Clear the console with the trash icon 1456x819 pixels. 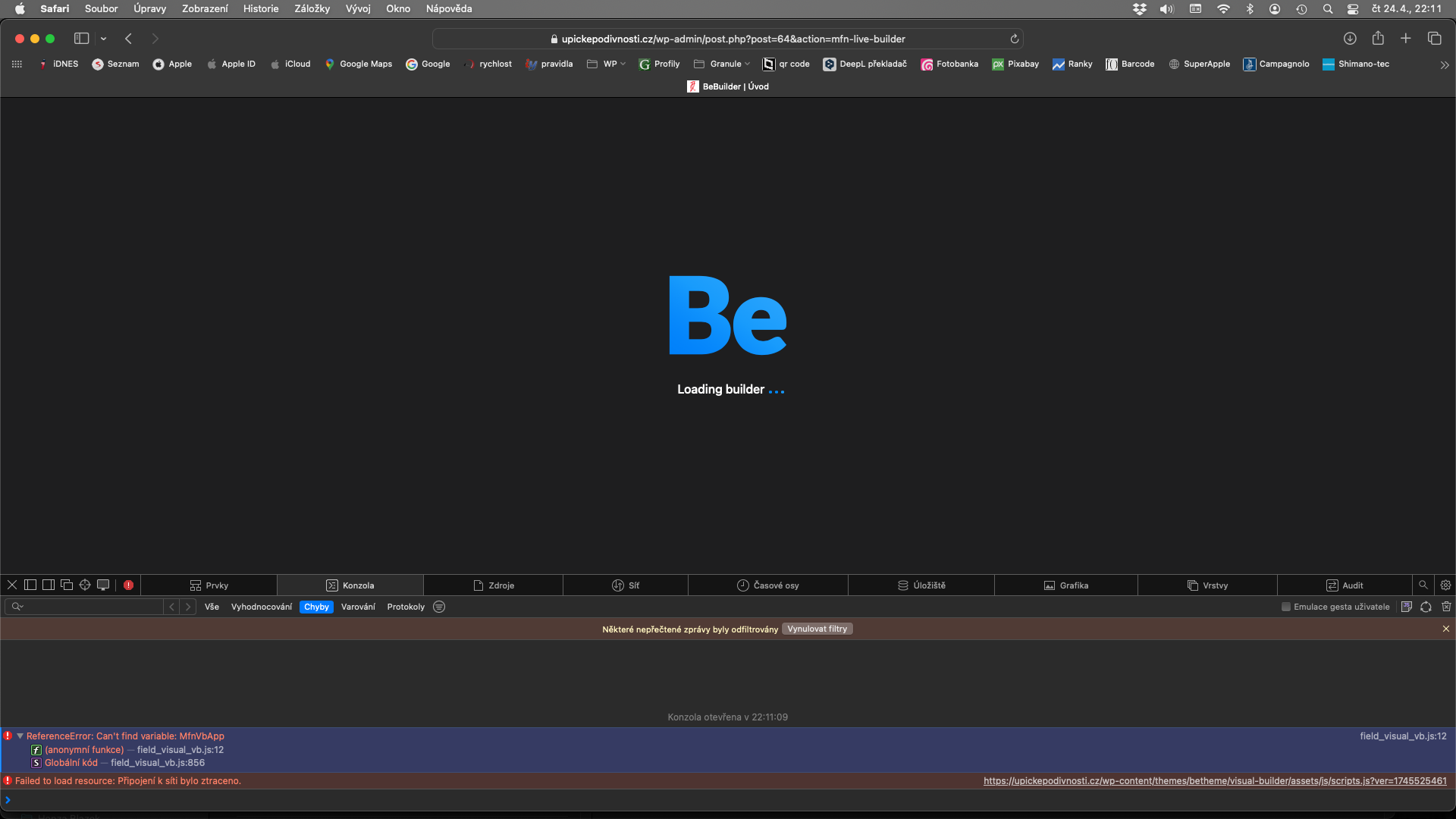point(1446,607)
